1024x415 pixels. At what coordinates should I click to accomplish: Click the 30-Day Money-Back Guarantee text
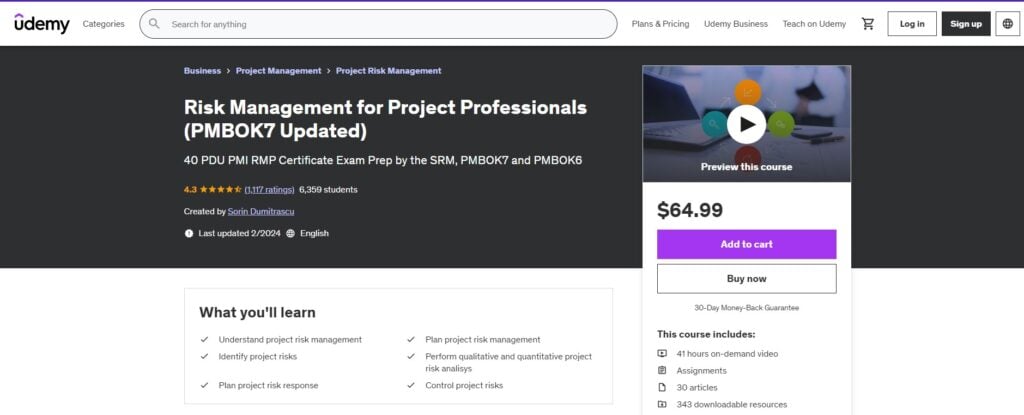click(746, 308)
